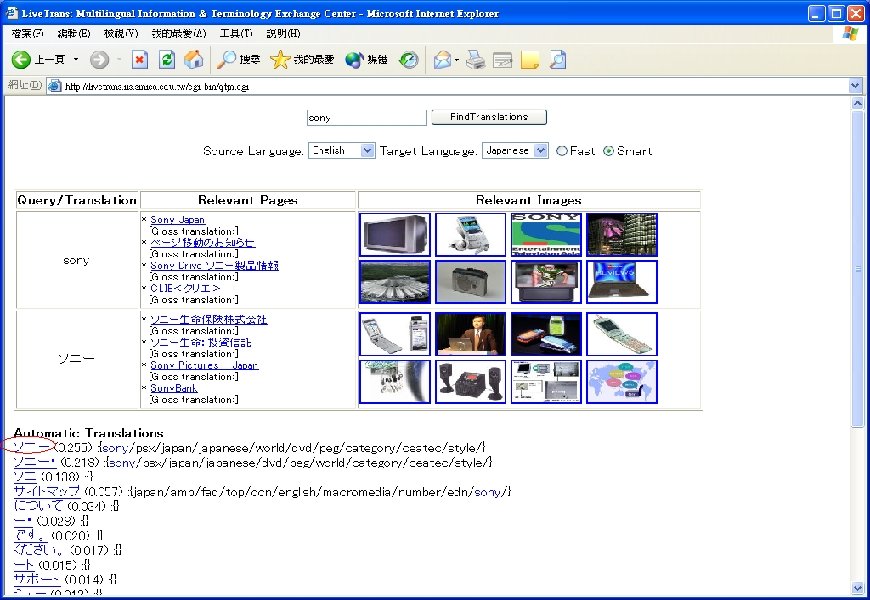Click the Research magnifier document icon
This screenshot has width=870, height=600.
click(x=558, y=59)
